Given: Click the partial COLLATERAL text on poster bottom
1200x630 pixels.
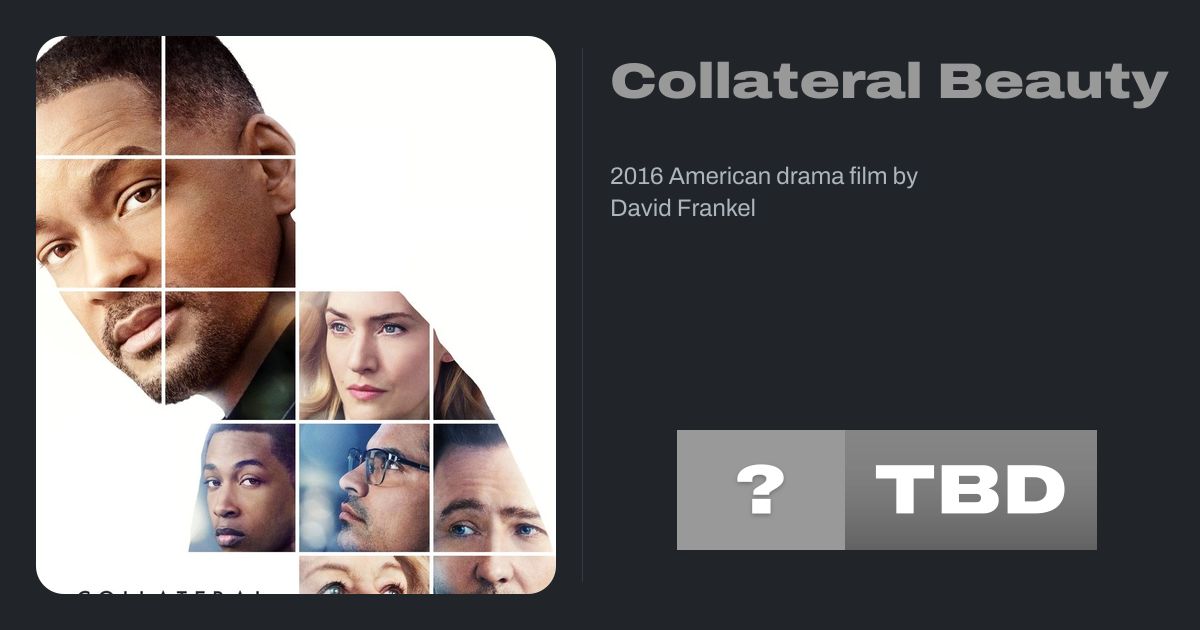Looking at the screenshot, I should click(170, 591).
